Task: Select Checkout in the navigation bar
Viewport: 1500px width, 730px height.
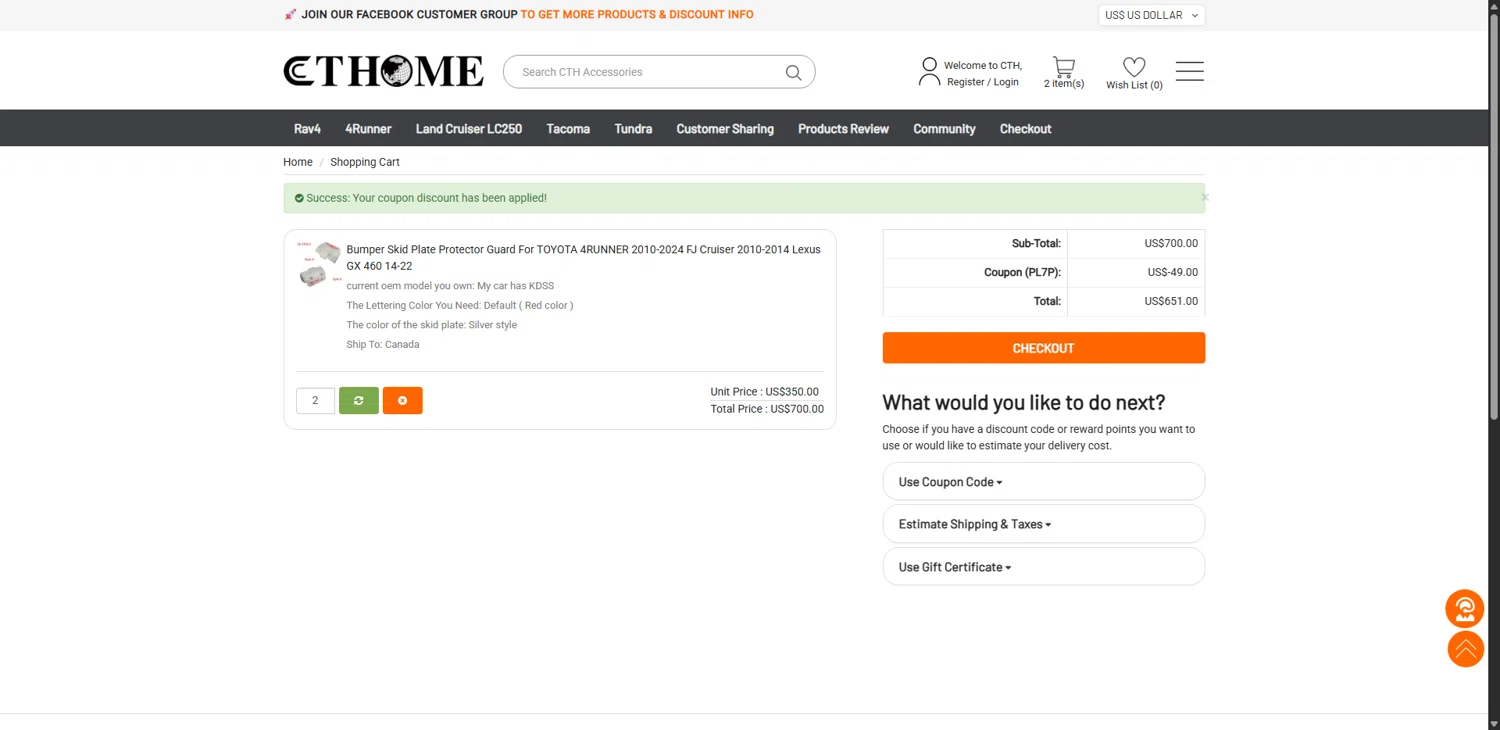Action: click(x=1025, y=129)
